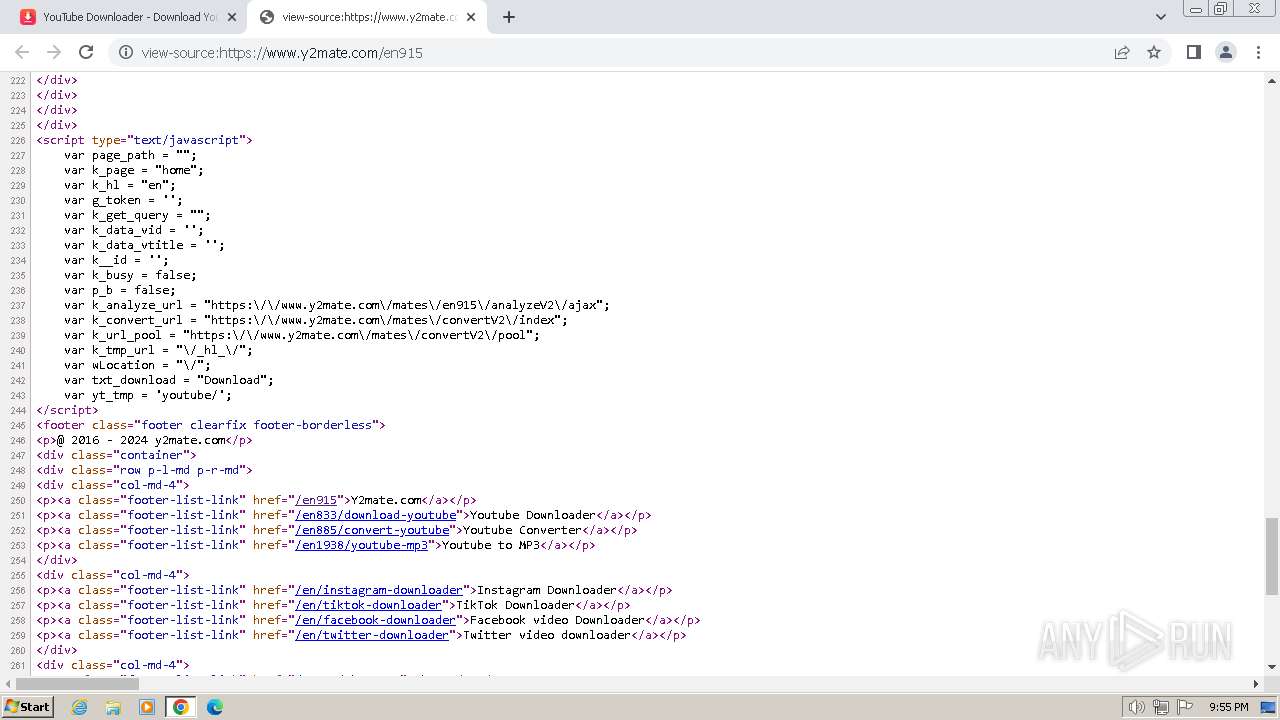Share this page icon in address bar
1280x720 pixels.
pyautogui.click(x=1122, y=52)
